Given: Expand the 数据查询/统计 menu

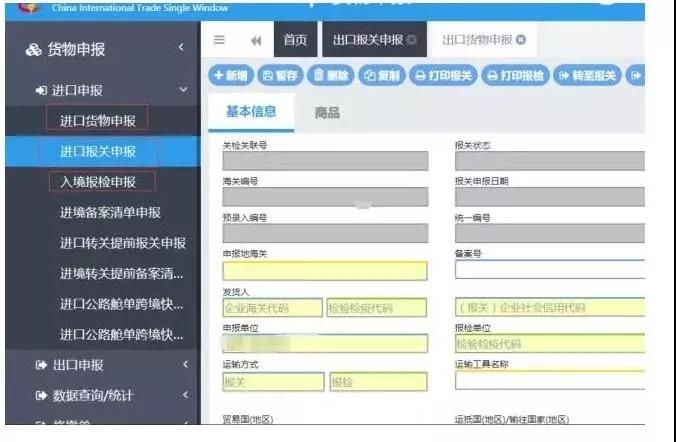Looking at the screenshot, I should tap(184, 395).
